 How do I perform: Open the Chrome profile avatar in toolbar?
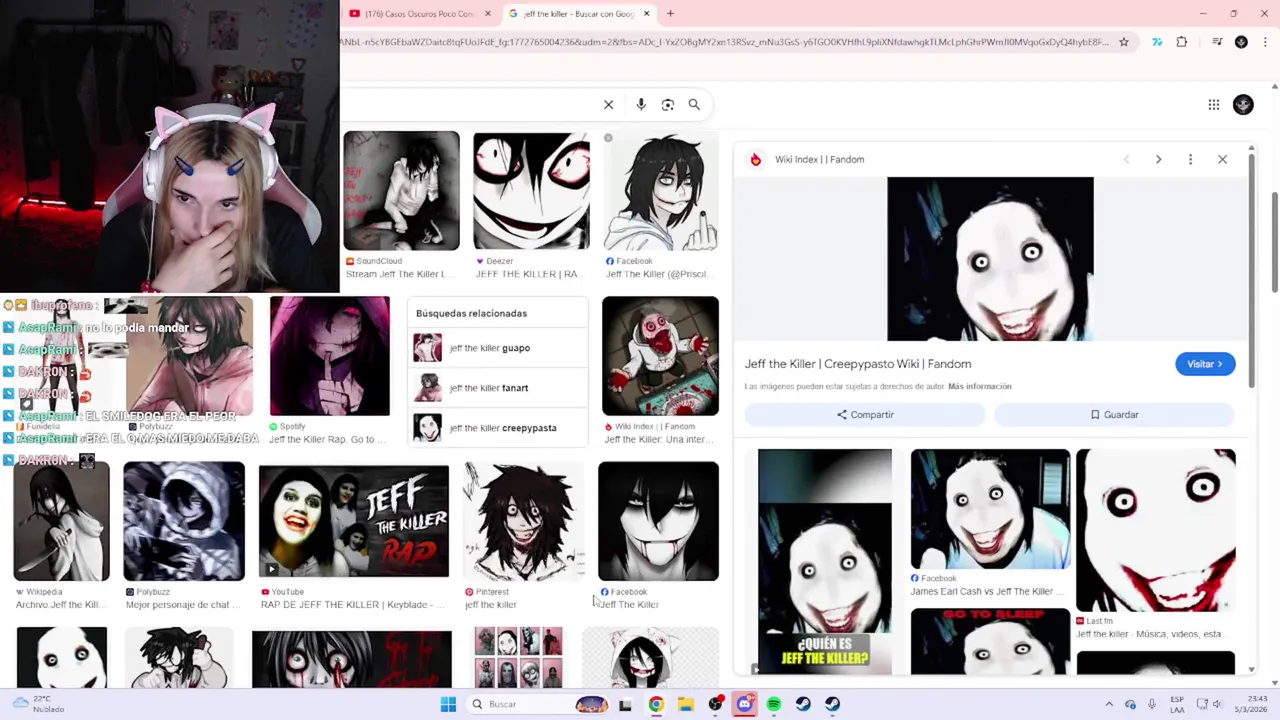[1241, 42]
